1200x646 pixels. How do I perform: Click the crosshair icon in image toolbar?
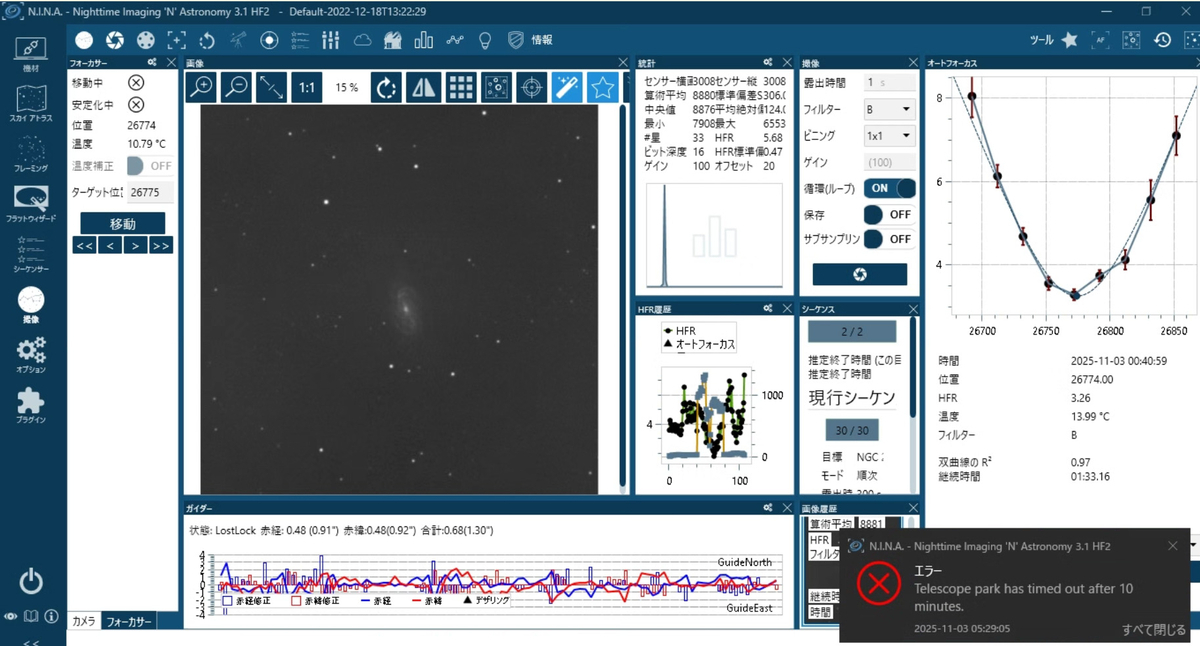[x=532, y=87]
